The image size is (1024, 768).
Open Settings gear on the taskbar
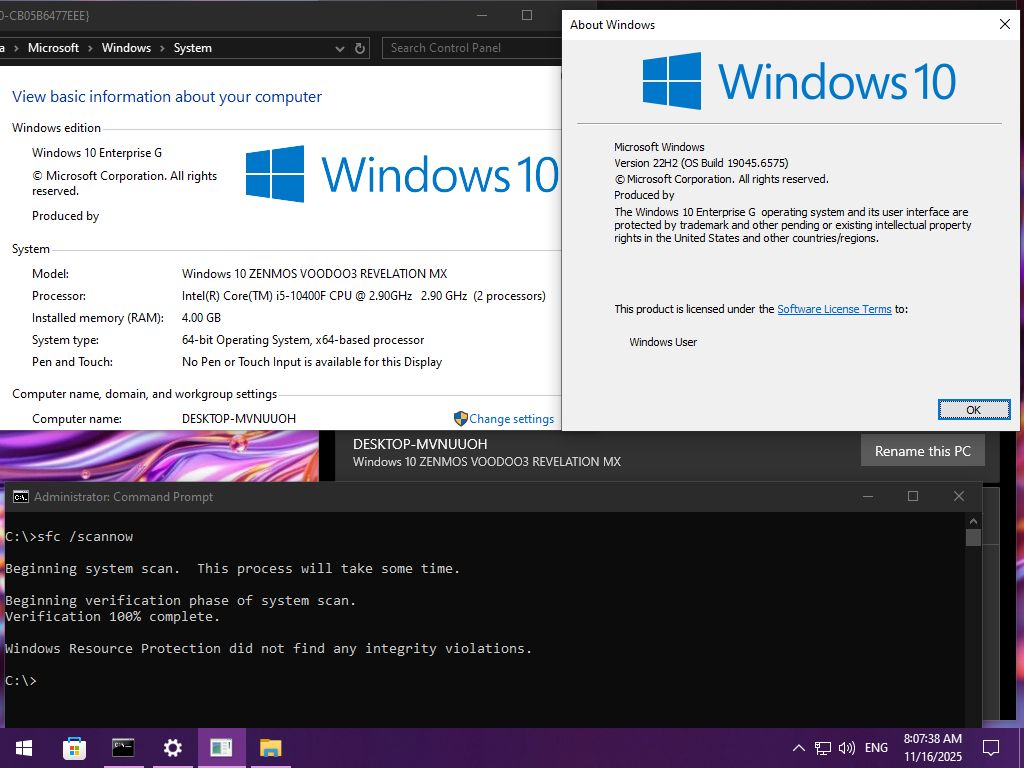[x=172, y=748]
